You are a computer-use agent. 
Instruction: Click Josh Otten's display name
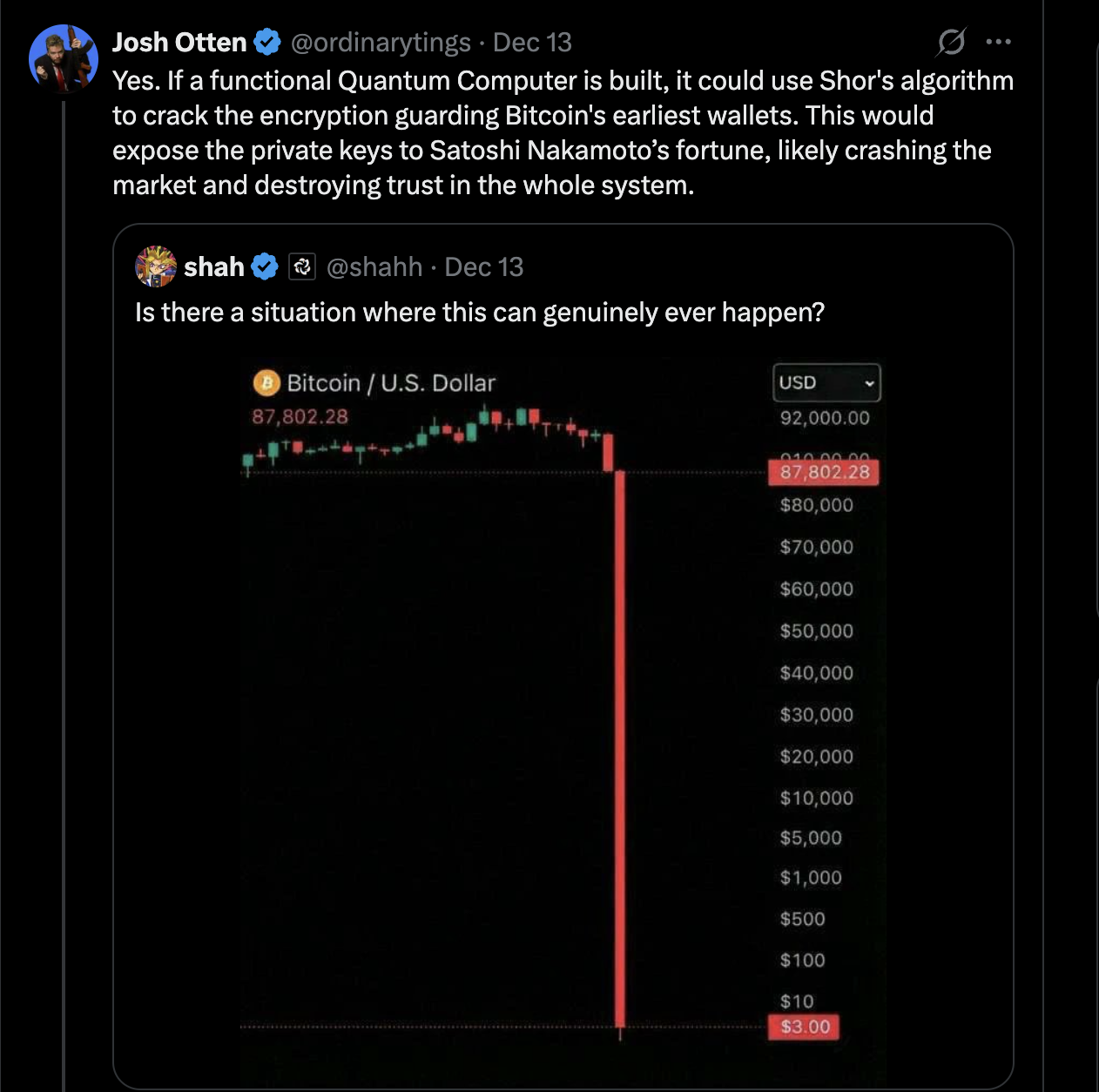pos(179,40)
